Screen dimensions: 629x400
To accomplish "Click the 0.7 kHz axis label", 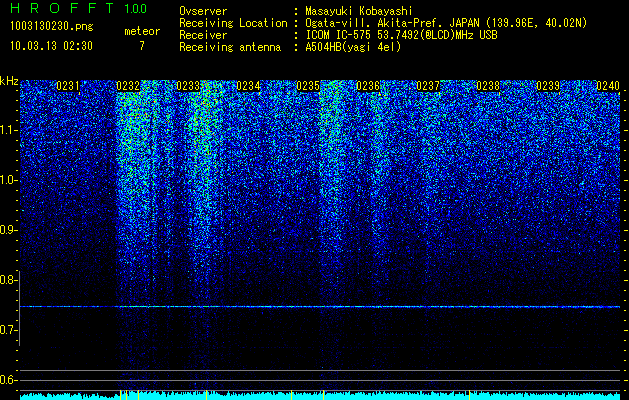I will pos(7,330).
